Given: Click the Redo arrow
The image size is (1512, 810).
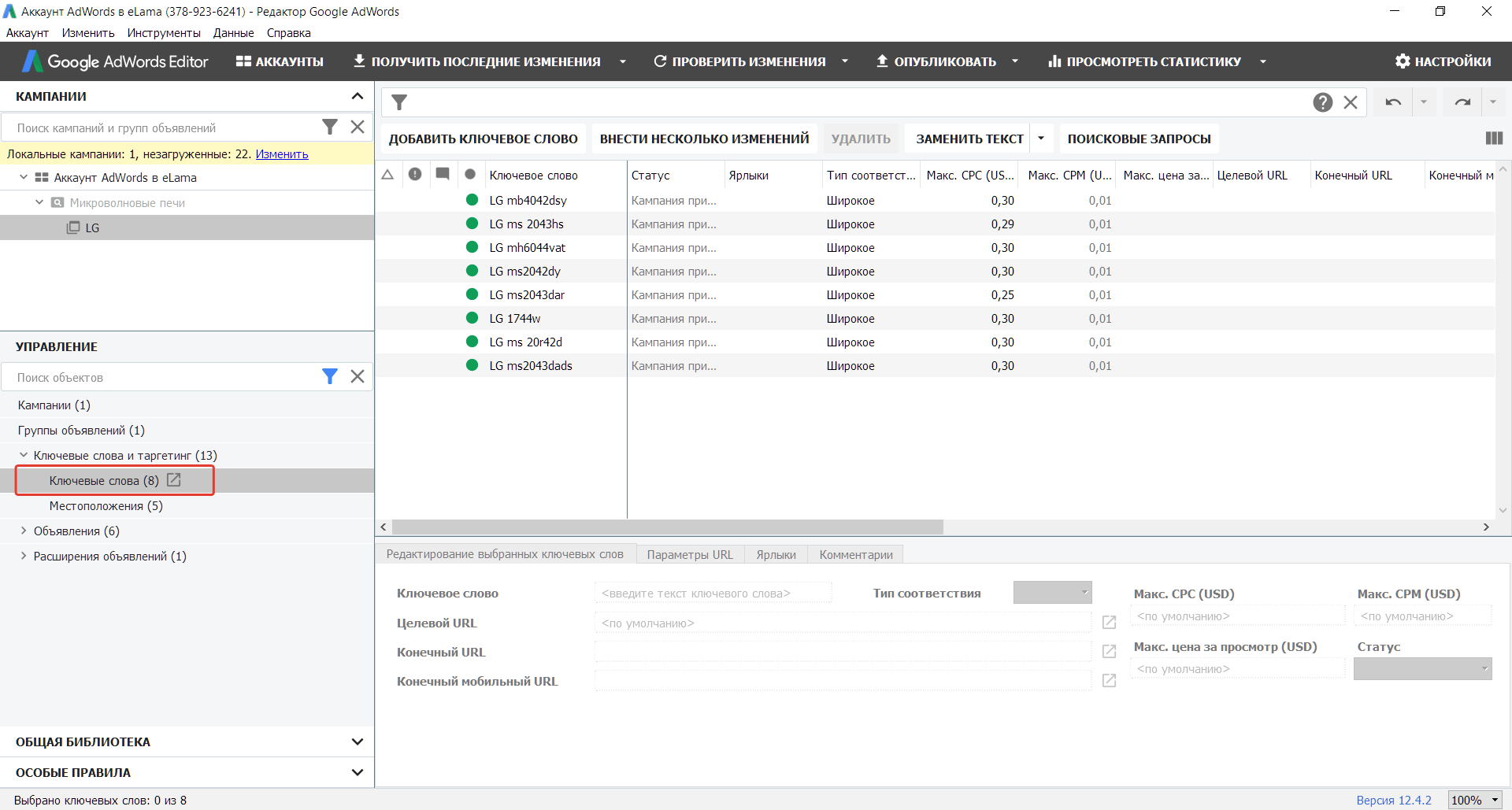Looking at the screenshot, I should [x=1462, y=102].
